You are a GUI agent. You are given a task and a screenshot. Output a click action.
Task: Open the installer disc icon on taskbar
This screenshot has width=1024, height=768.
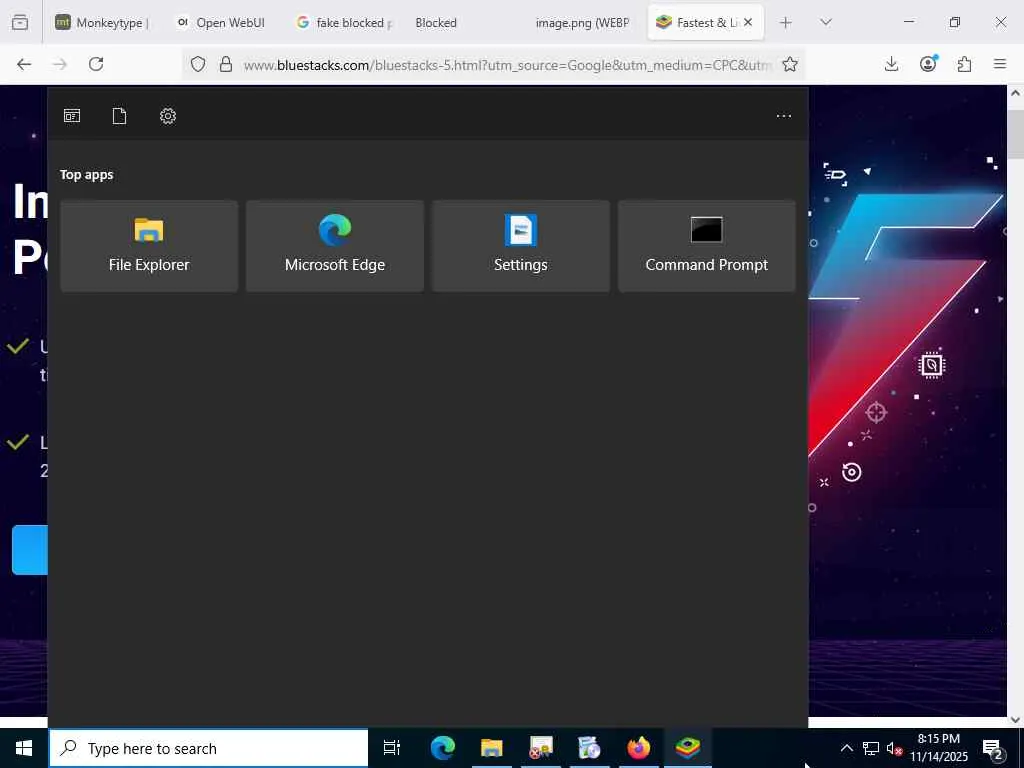[590, 748]
